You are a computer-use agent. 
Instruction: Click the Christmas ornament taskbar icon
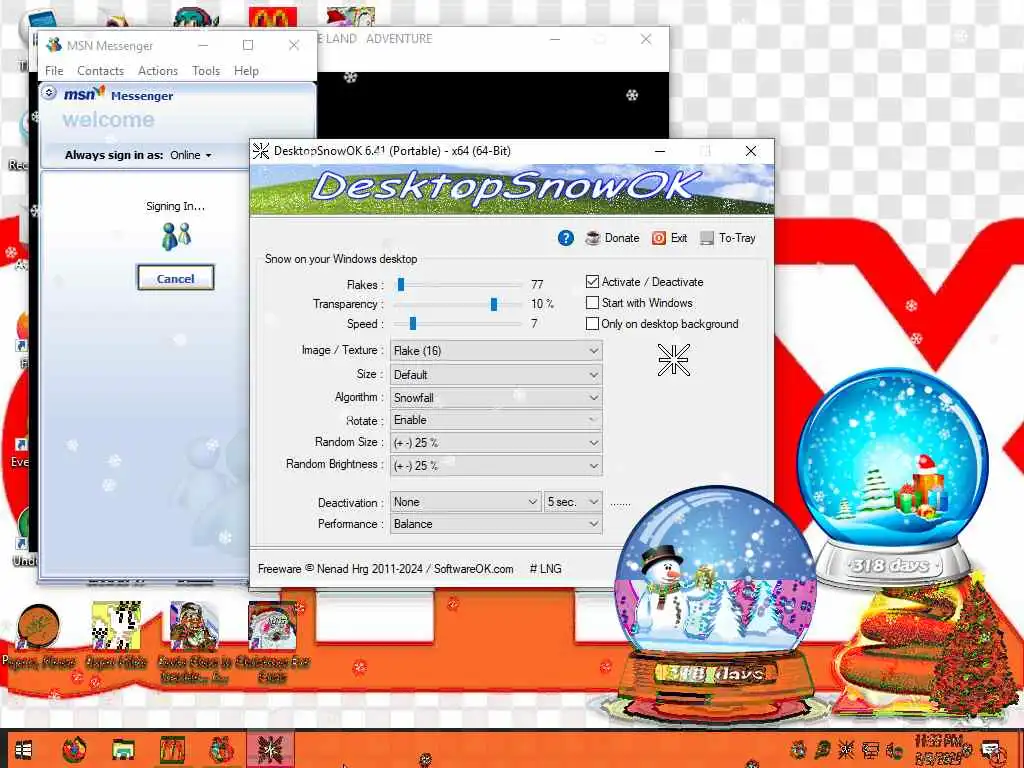coord(221,750)
